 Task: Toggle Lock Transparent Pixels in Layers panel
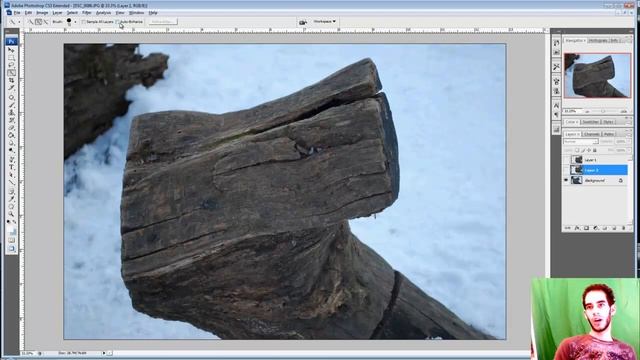tap(577, 150)
